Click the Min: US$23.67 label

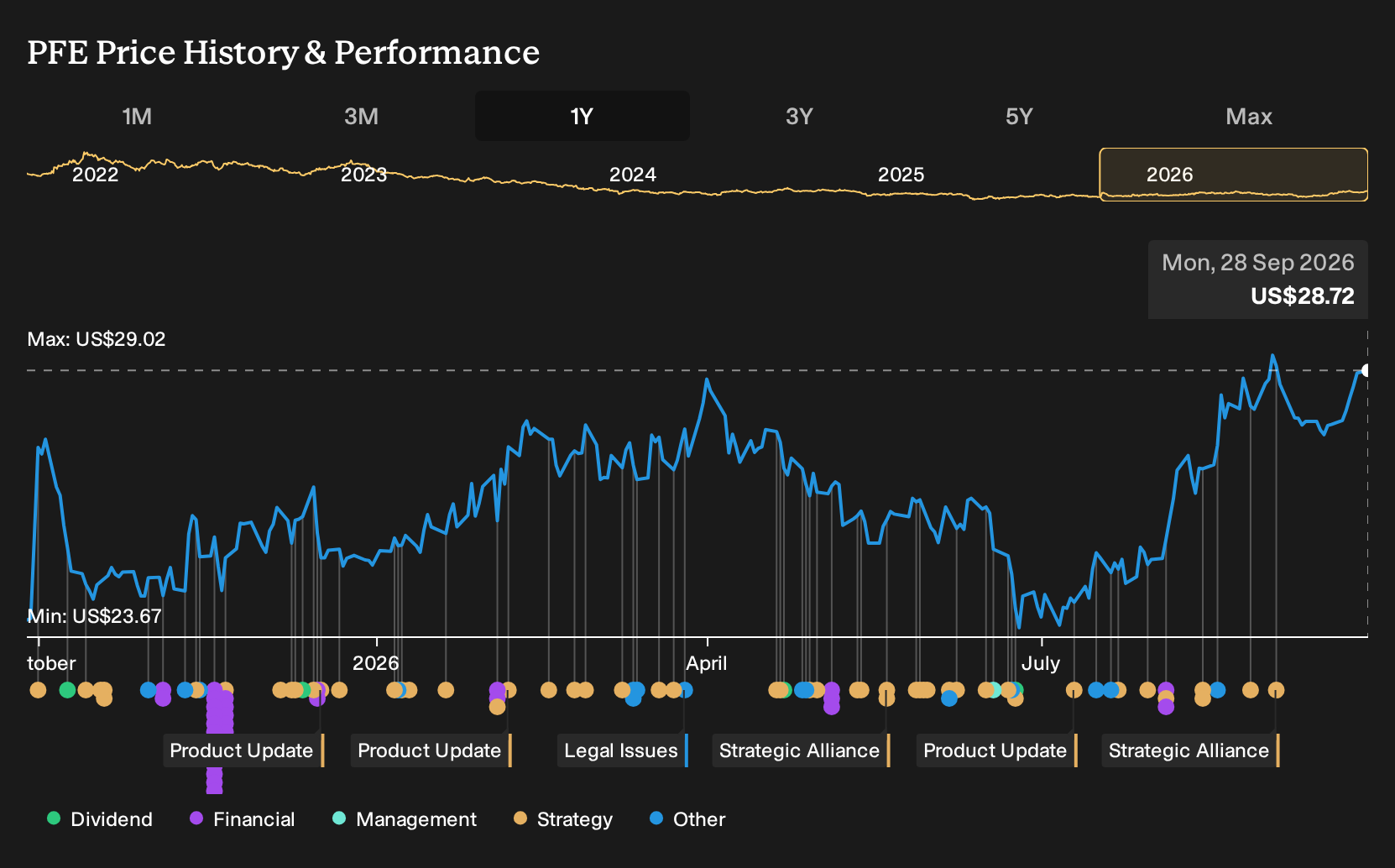[x=94, y=616]
